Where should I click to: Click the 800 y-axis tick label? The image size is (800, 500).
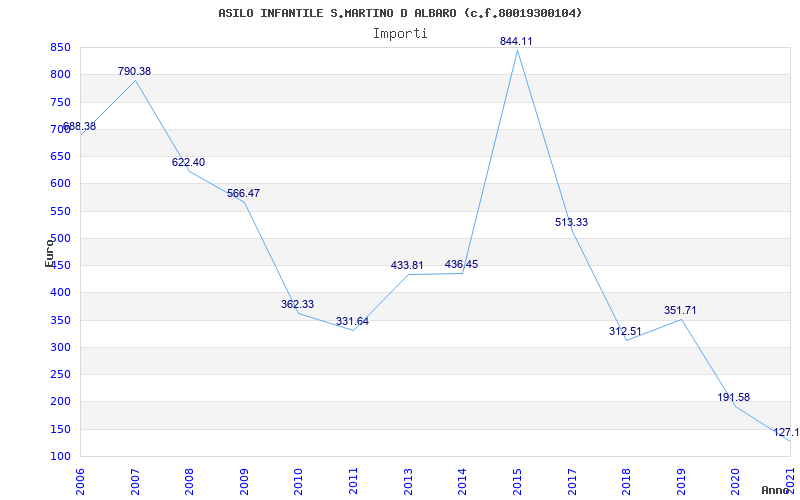[60, 75]
